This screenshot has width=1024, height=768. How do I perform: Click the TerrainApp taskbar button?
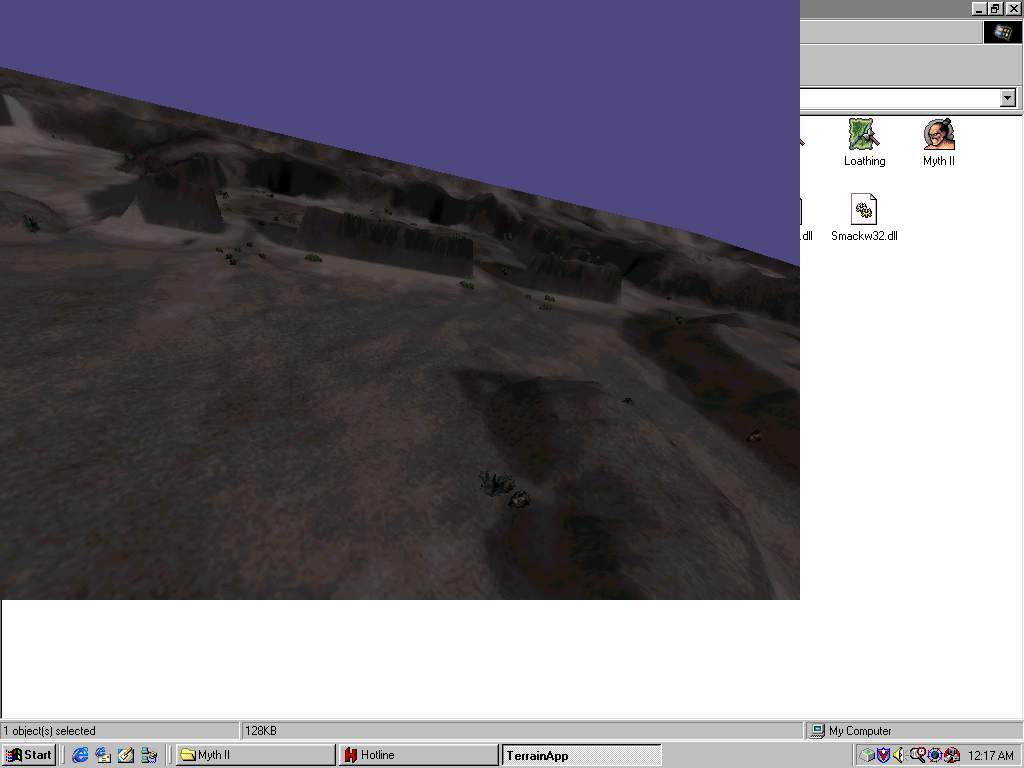(x=581, y=755)
